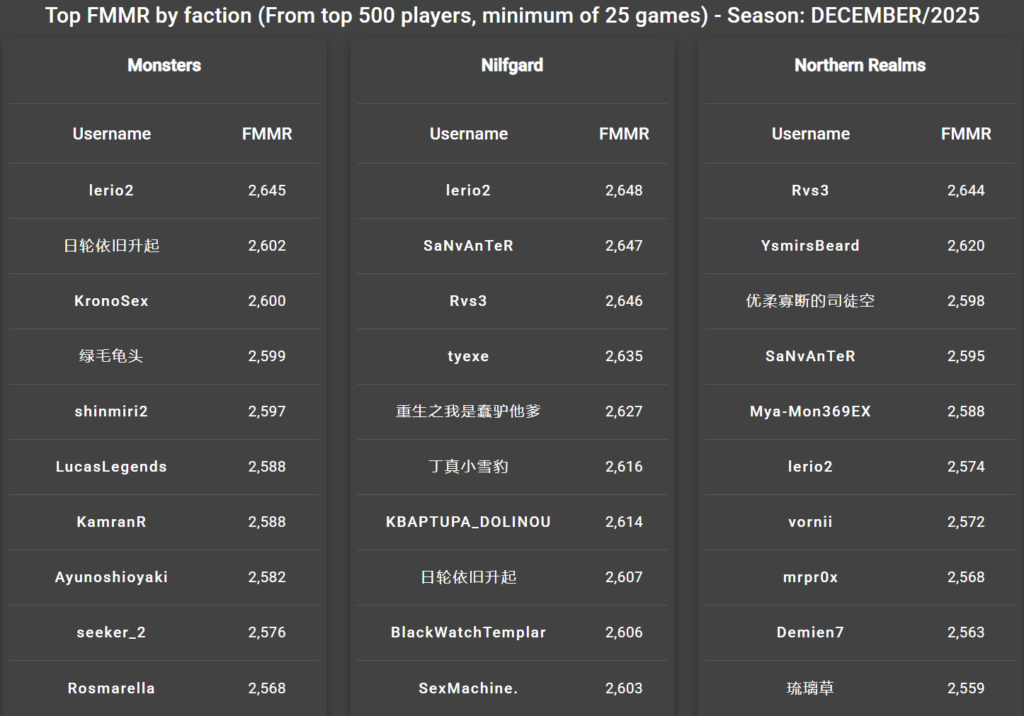Open the Demien7 player entry
The image size is (1024, 716).
[x=810, y=632]
